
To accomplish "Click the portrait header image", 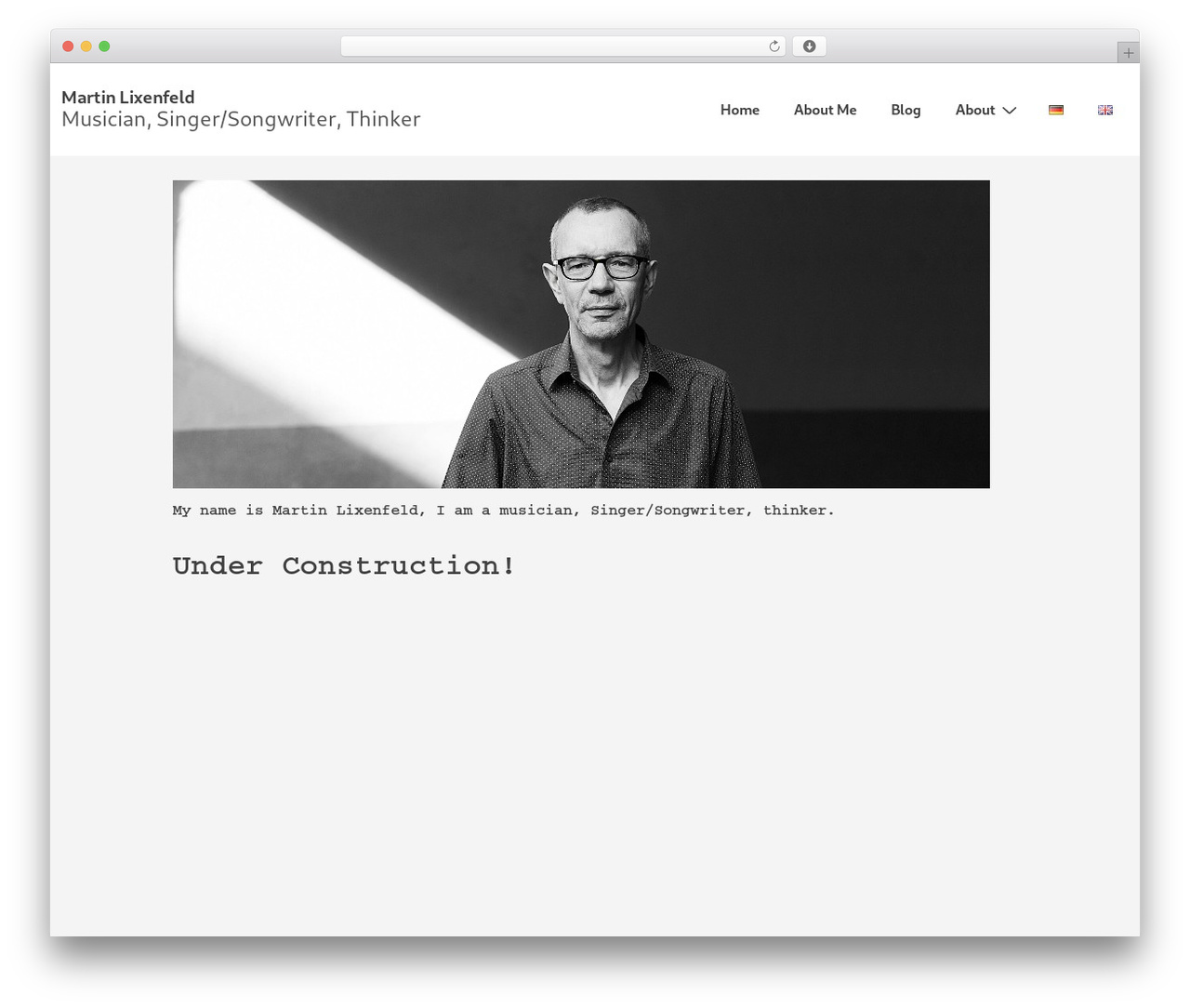I will click(x=581, y=334).
